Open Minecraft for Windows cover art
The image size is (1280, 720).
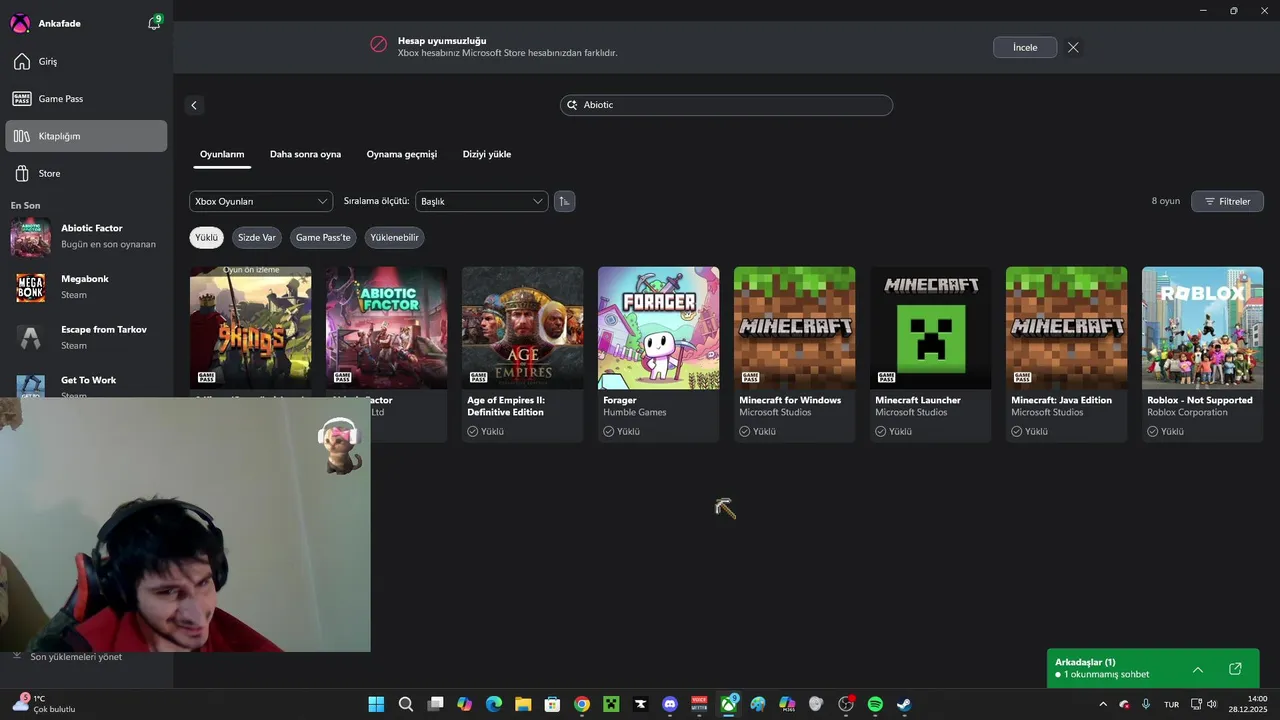pyautogui.click(x=794, y=328)
